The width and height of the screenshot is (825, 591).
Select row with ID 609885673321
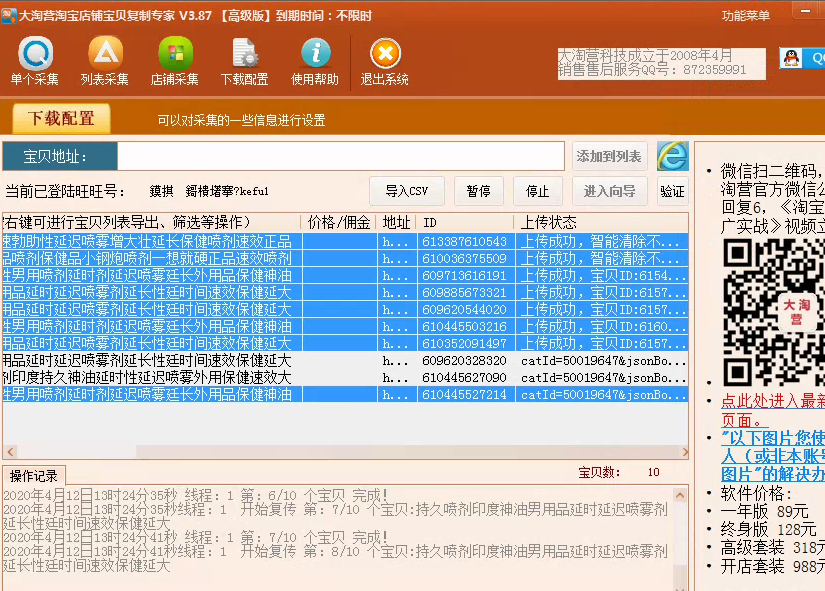pos(345,292)
